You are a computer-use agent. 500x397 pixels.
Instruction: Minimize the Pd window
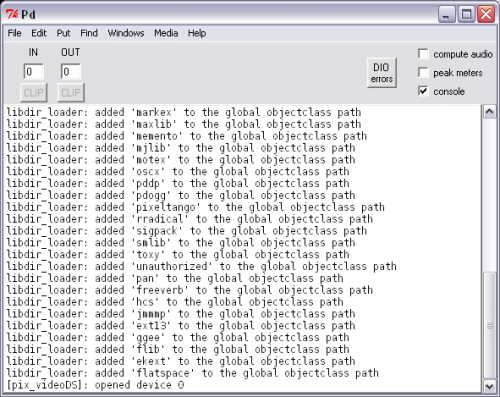[446, 14]
